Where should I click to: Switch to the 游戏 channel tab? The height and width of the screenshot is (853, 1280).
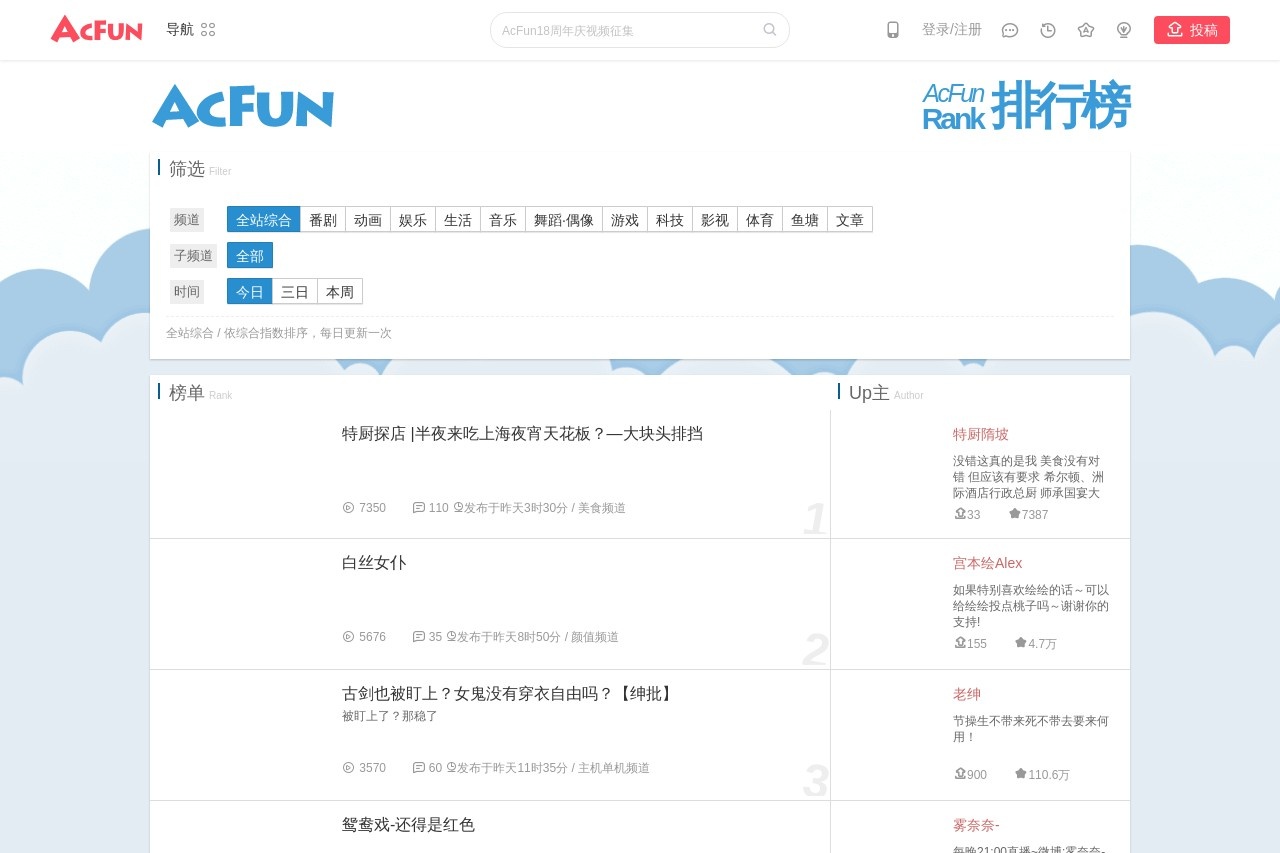[624, 219]
